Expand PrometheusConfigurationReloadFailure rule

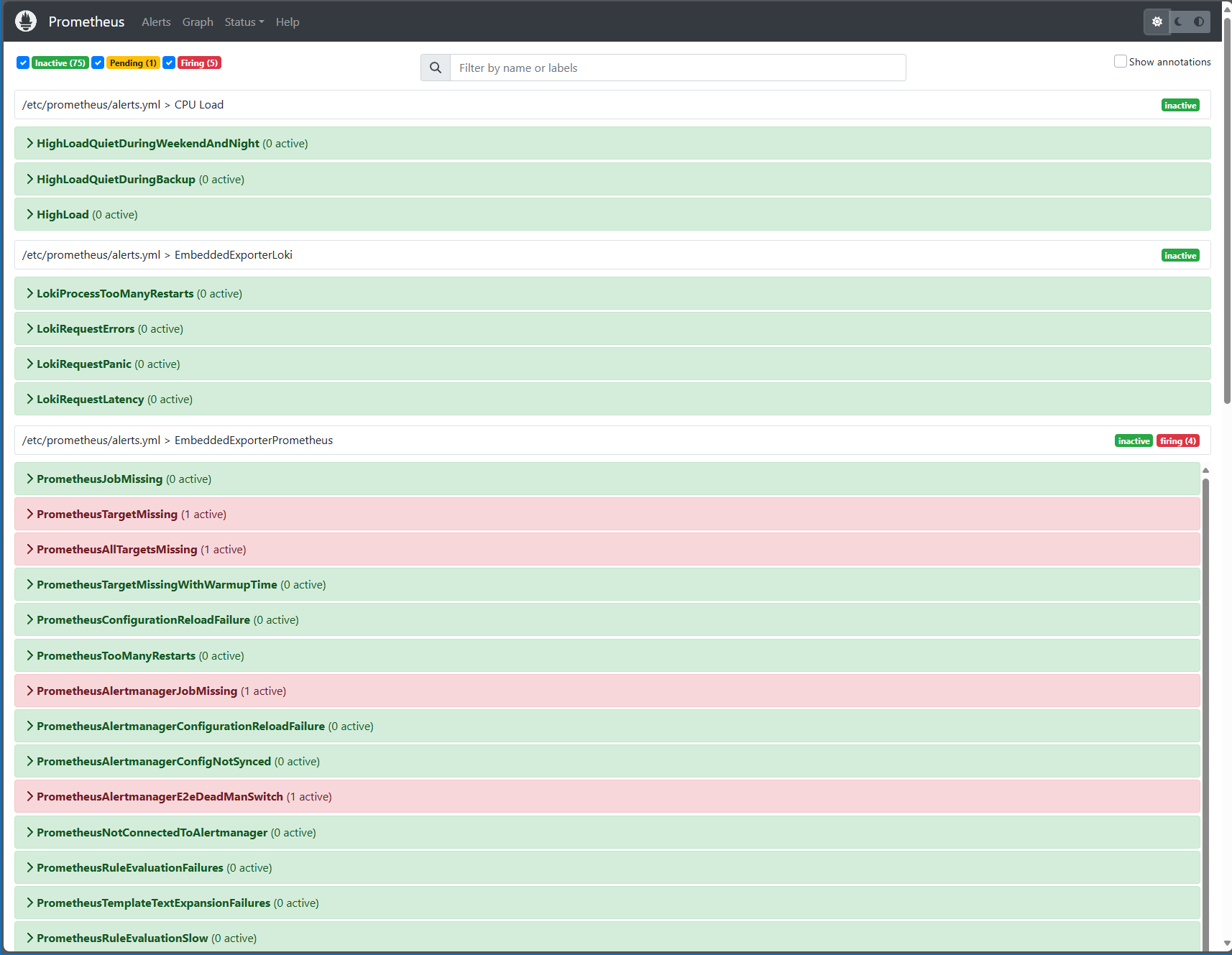coord(607,619)
